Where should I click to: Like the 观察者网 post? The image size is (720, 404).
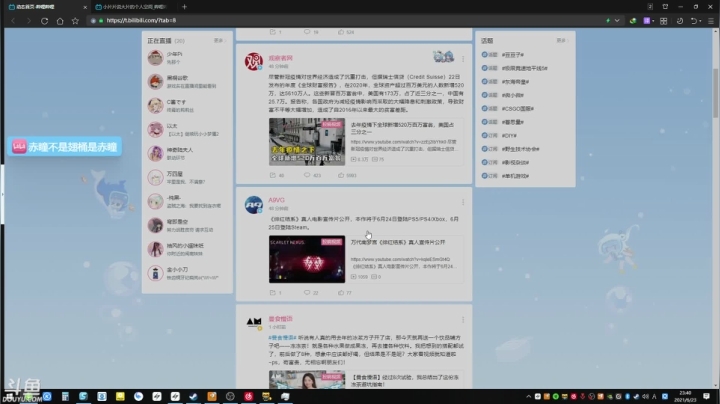pos(347,175)
